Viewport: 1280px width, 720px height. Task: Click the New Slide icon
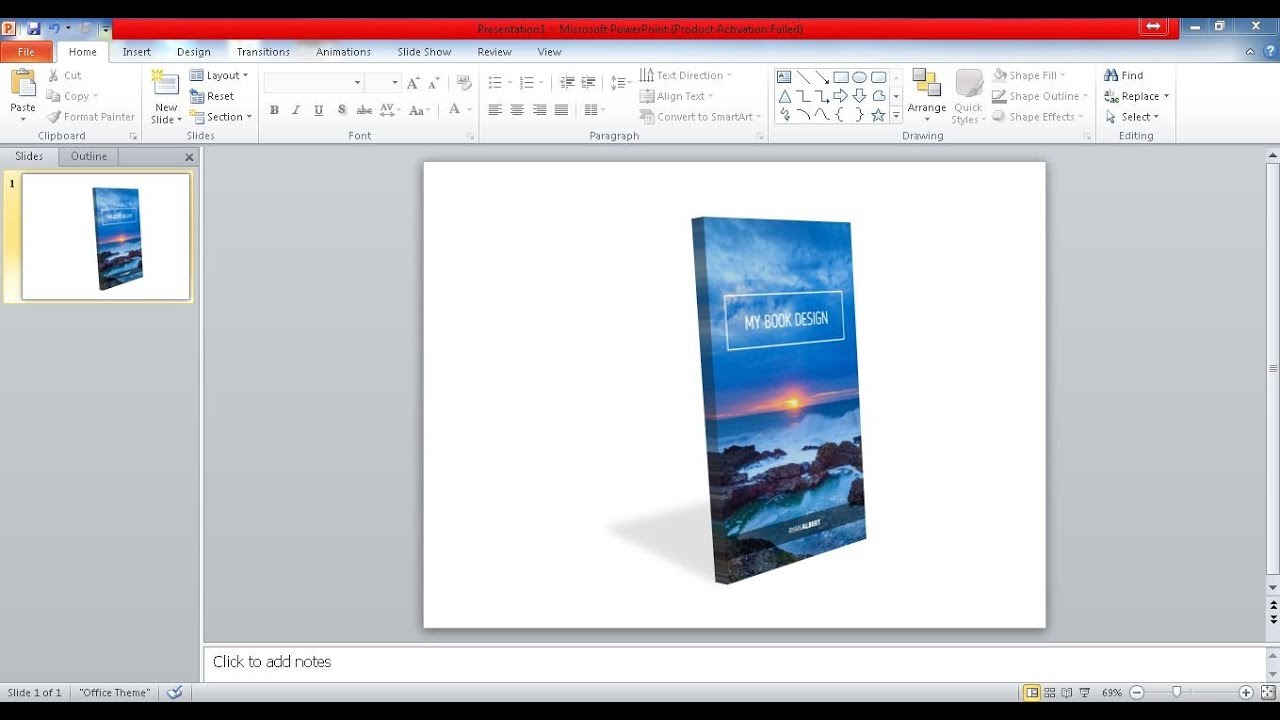165,86
